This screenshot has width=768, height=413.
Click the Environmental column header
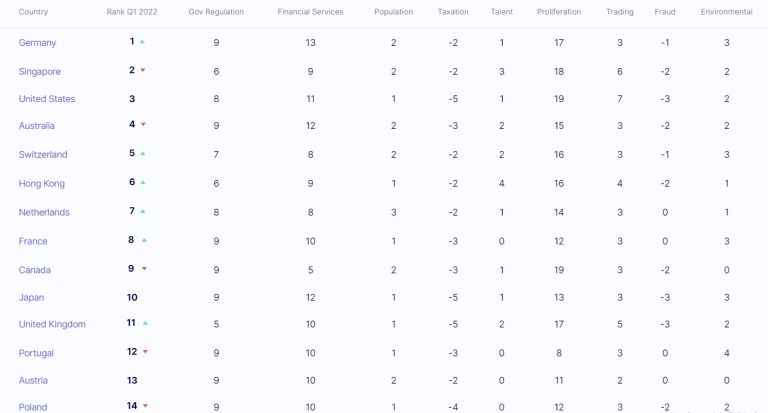(726, 12)
